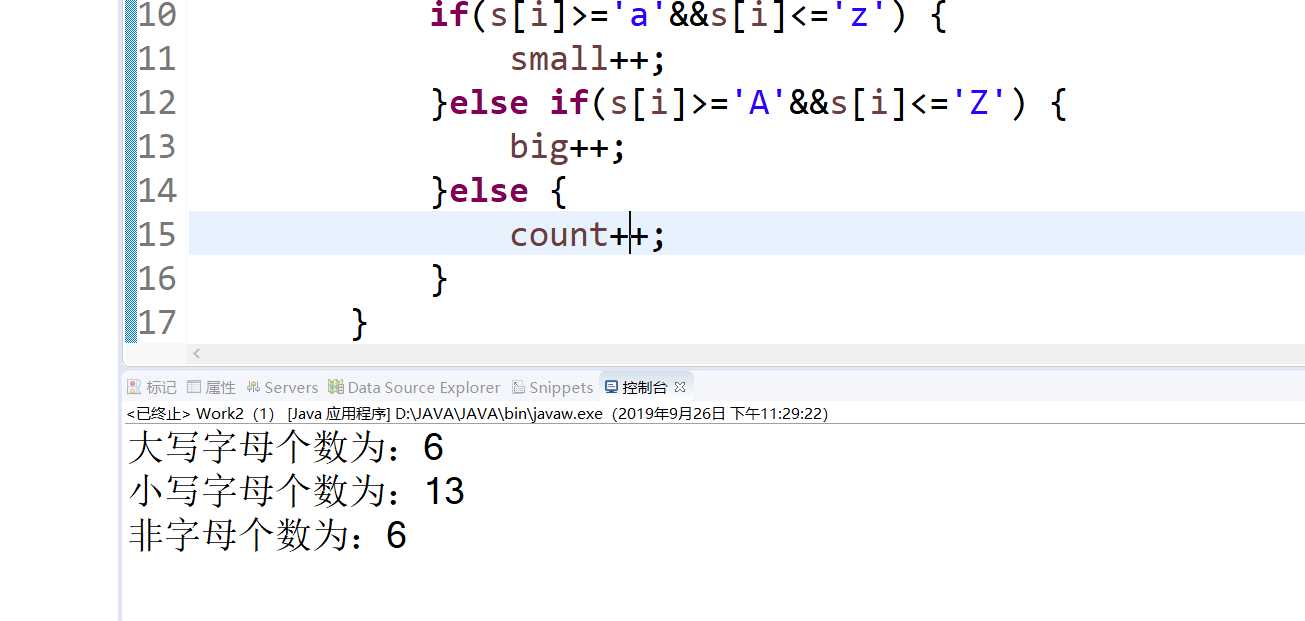Activate the 控制台 console tab
1305x621 pixels.
[x=636, y=387]
